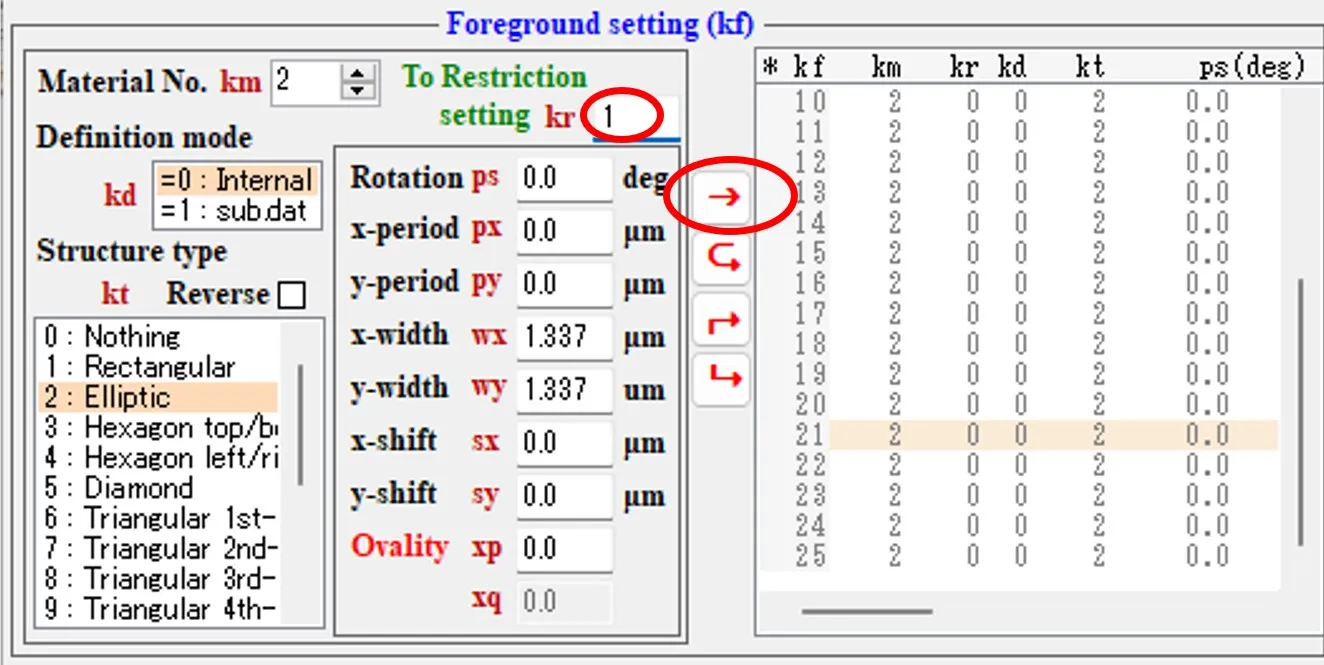1324x665 pixels.
Task: Click the up-then-right arrow button
Action: tap(721, 321)
